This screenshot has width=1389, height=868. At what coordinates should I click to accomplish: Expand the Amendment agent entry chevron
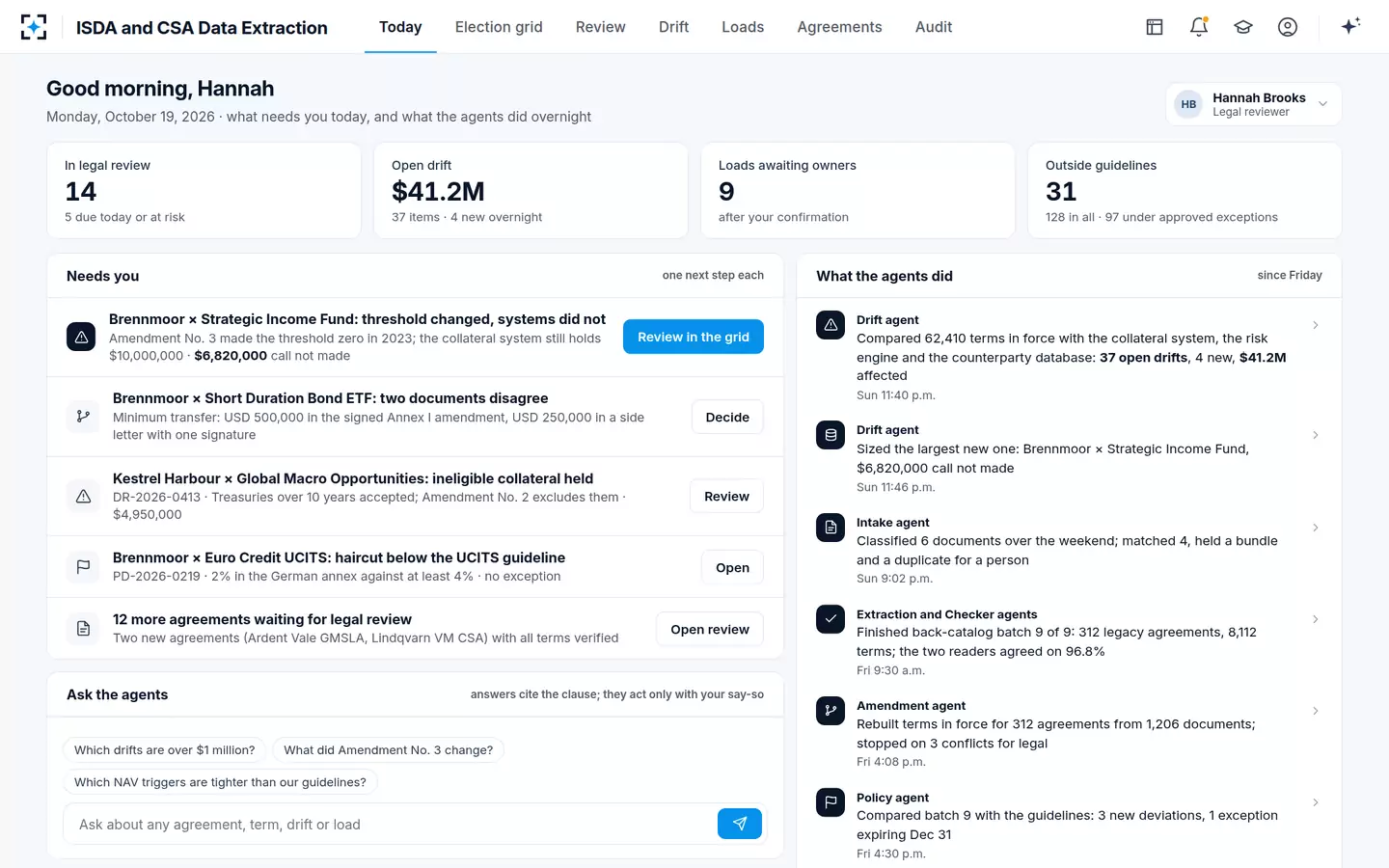[1316, 711]
